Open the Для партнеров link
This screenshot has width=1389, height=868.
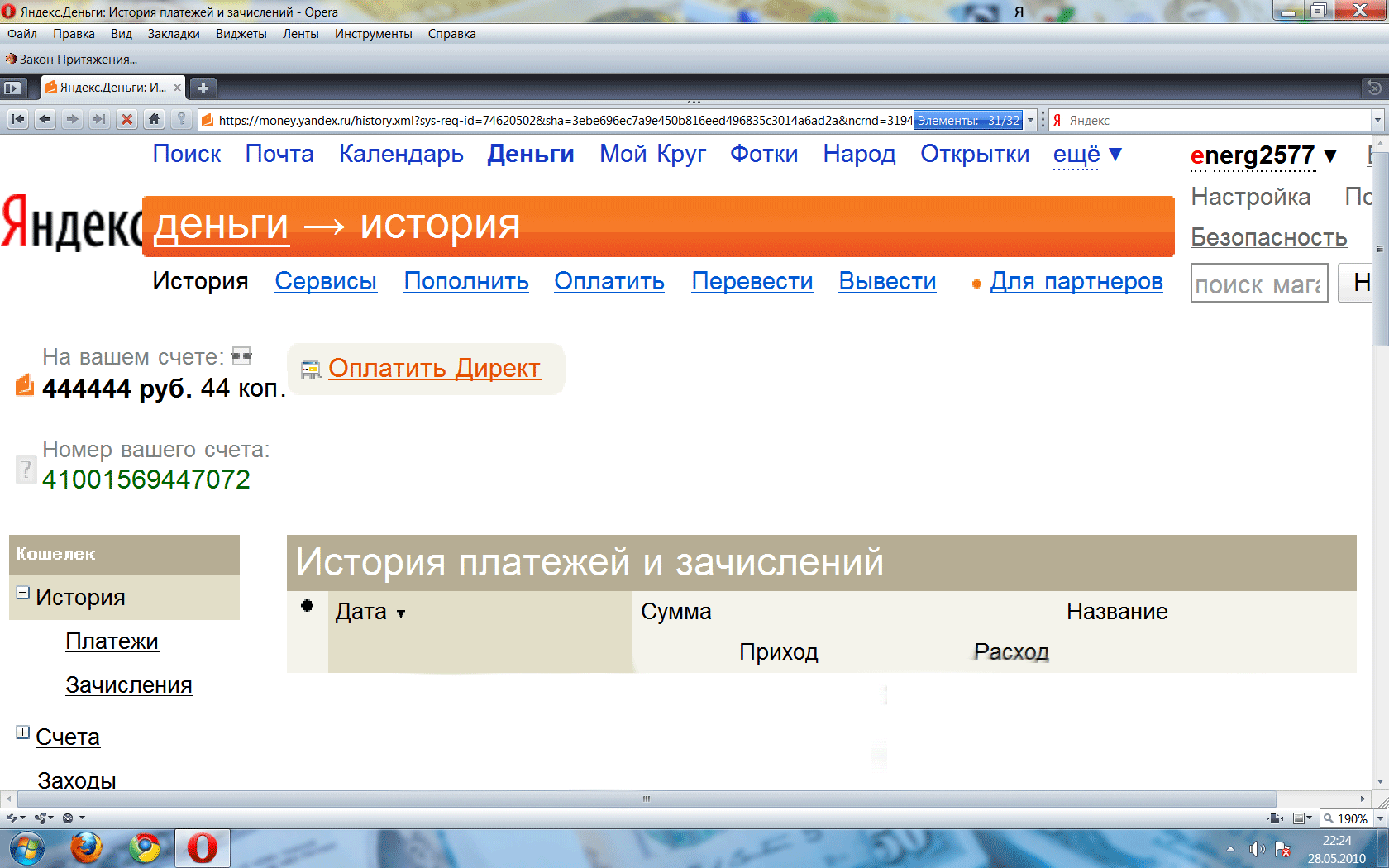(1076, 281)
